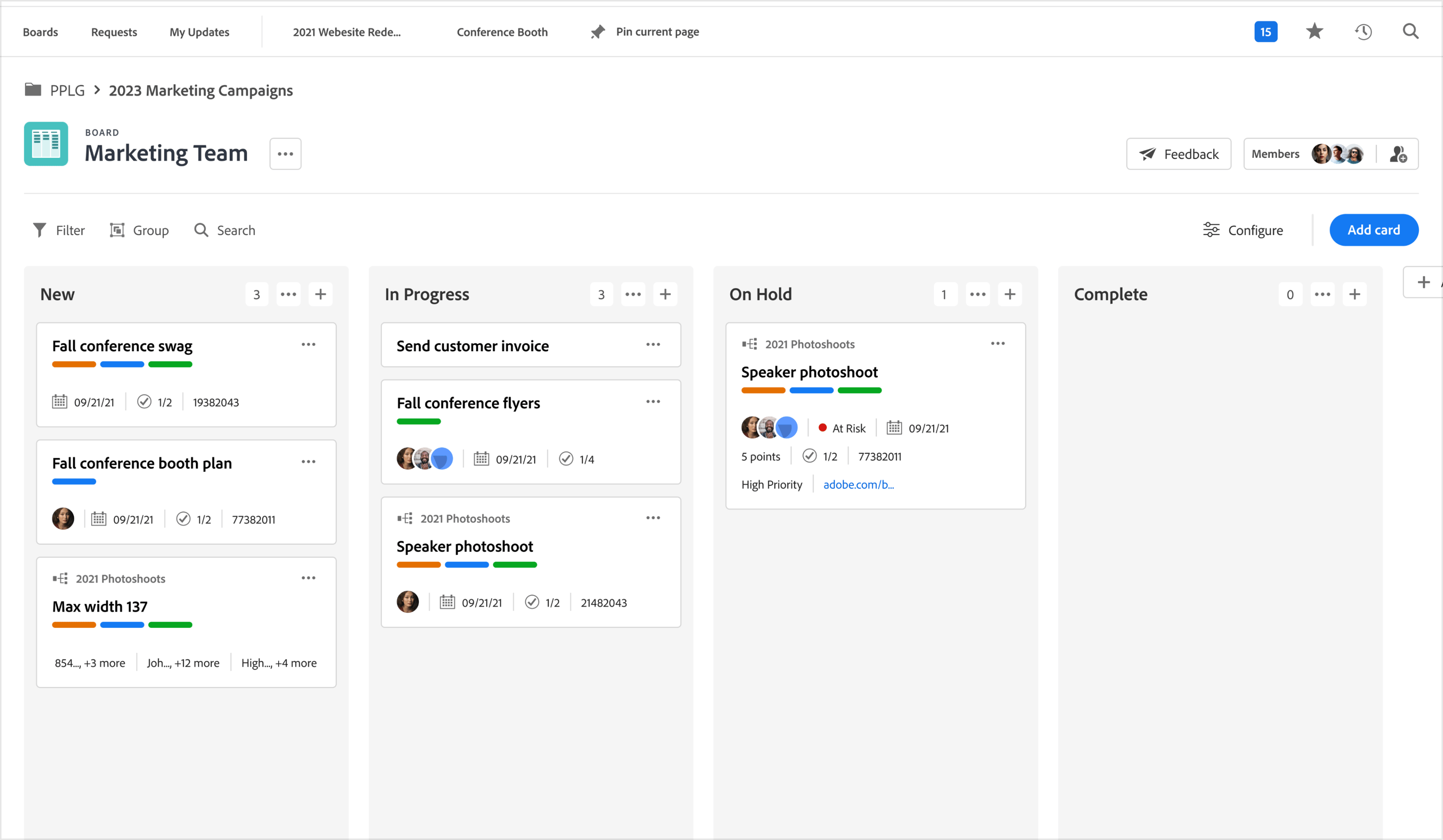Click the pin icon for Pin current page
The height and width of the screenshot is (840, 1443).
[x=597, y=32]
